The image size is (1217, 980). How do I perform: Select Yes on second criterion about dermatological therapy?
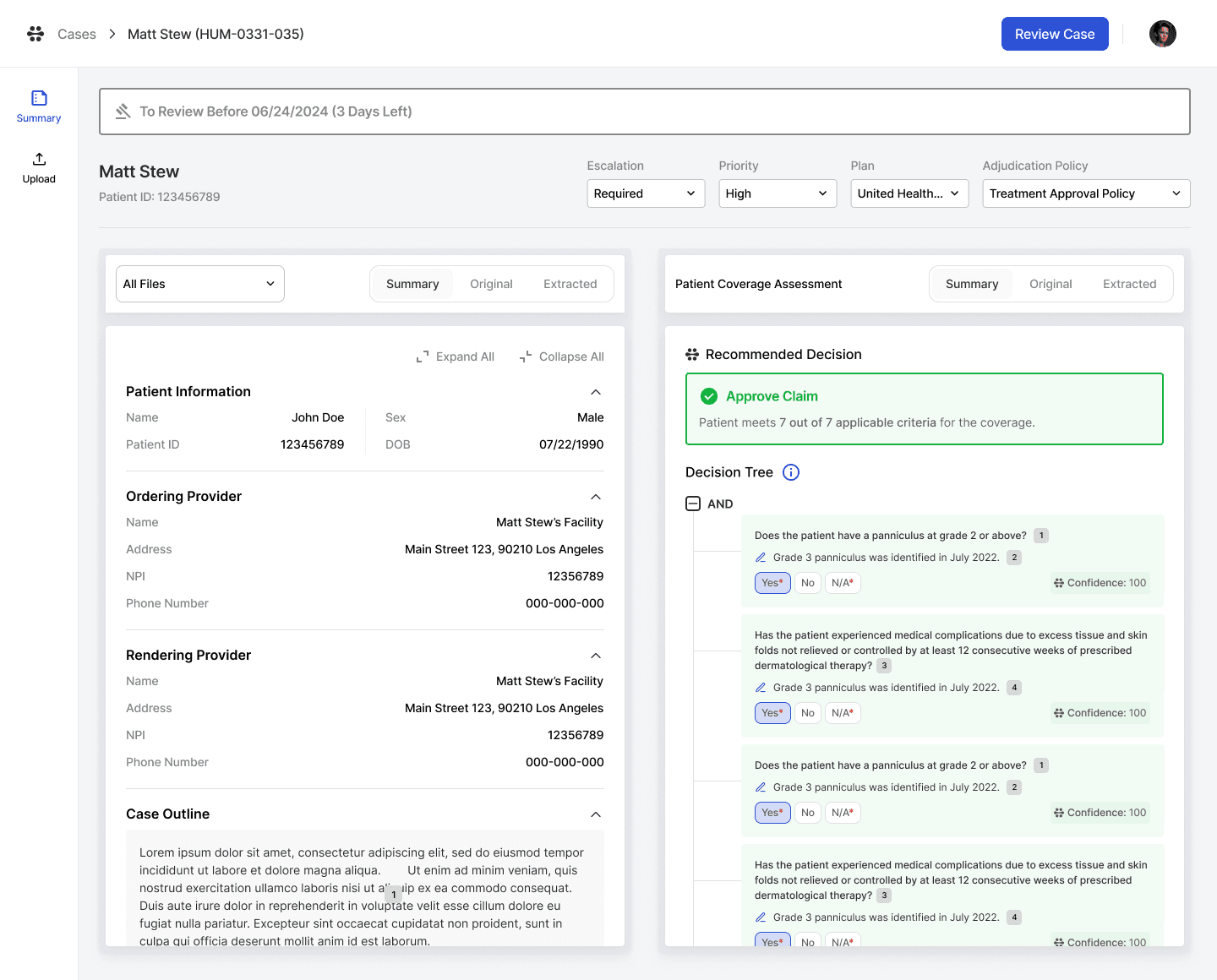[772, 713]
